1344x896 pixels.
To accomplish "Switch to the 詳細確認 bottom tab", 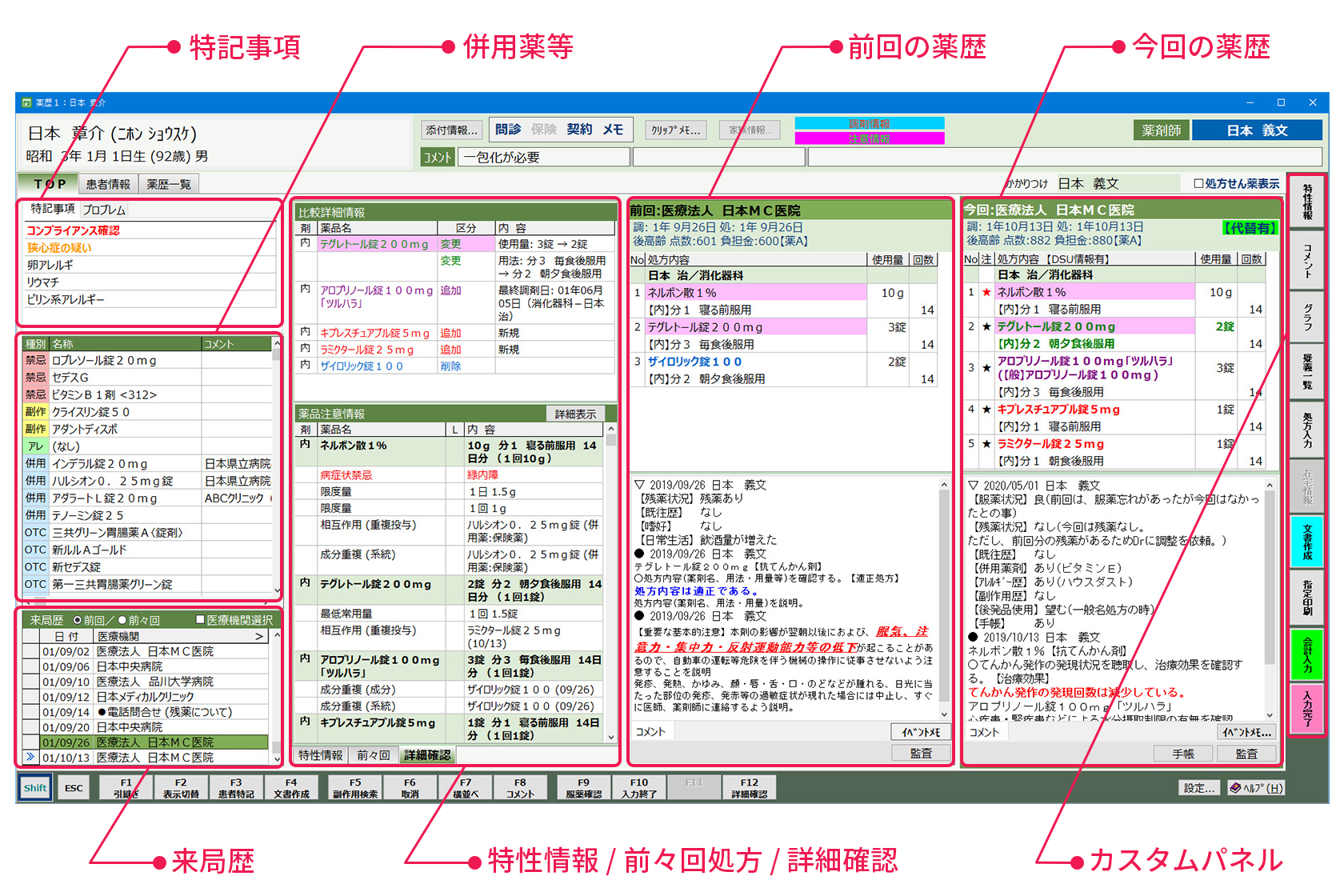I will point(427,755).
